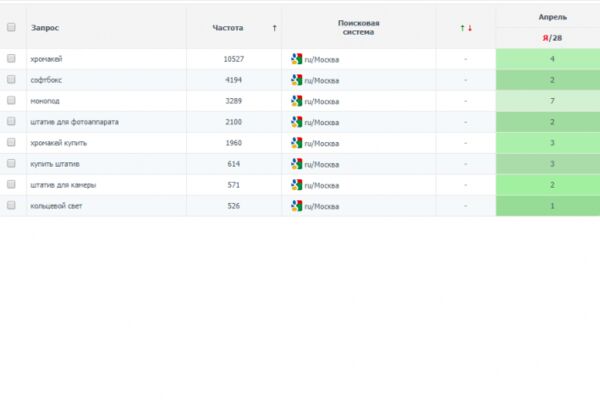Click search engine icon in монопод row

297,101
